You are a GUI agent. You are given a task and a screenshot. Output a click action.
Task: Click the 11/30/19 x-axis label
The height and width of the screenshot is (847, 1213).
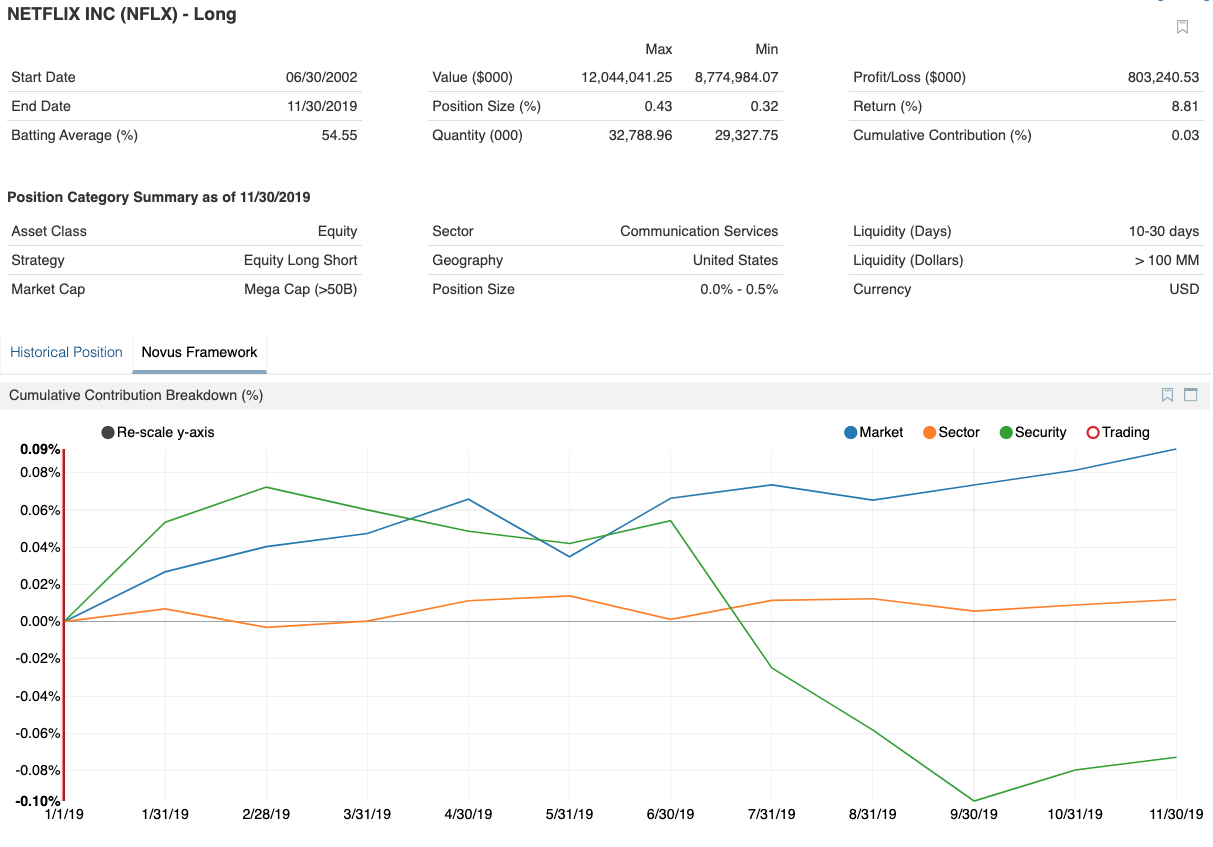1175,815
